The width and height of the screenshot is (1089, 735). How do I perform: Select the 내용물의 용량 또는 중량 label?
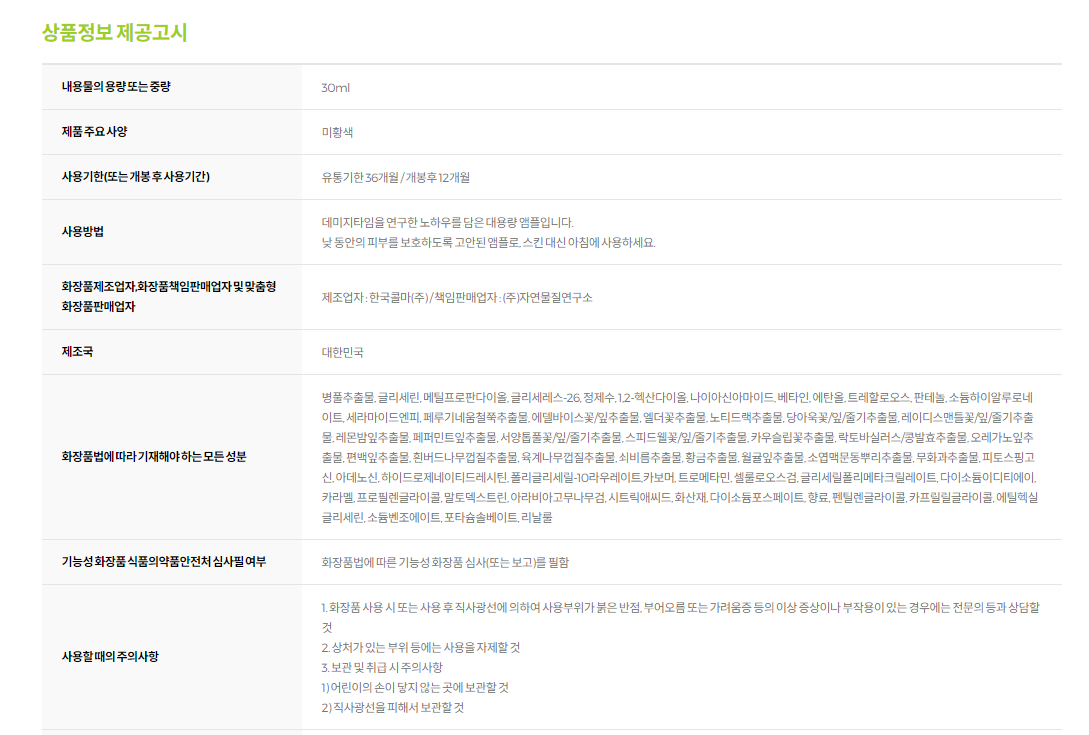click(x=116, y=87)
